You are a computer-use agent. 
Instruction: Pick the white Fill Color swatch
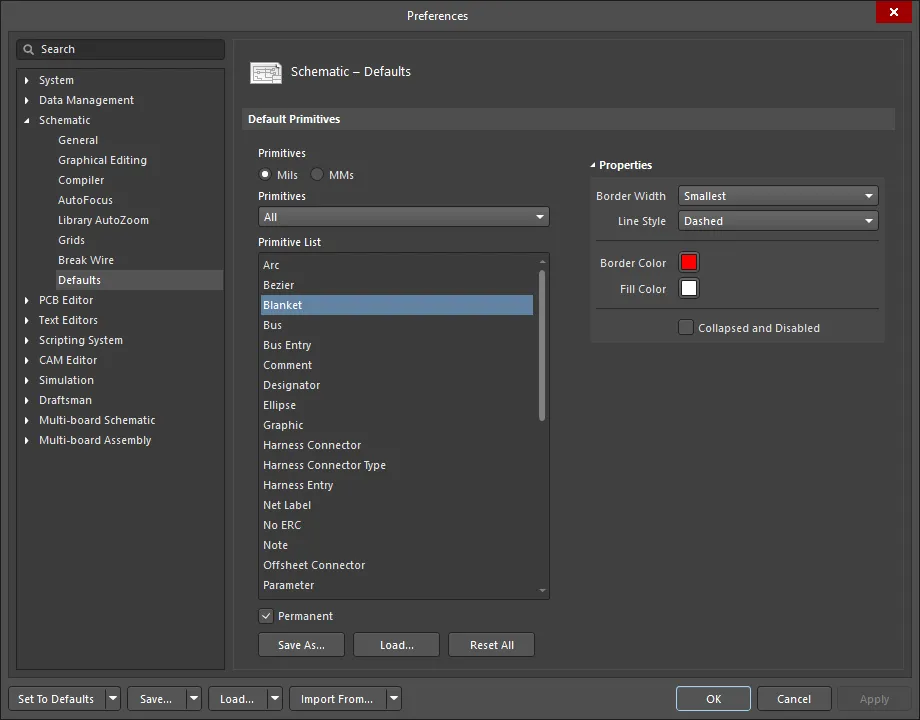point(689,289)
